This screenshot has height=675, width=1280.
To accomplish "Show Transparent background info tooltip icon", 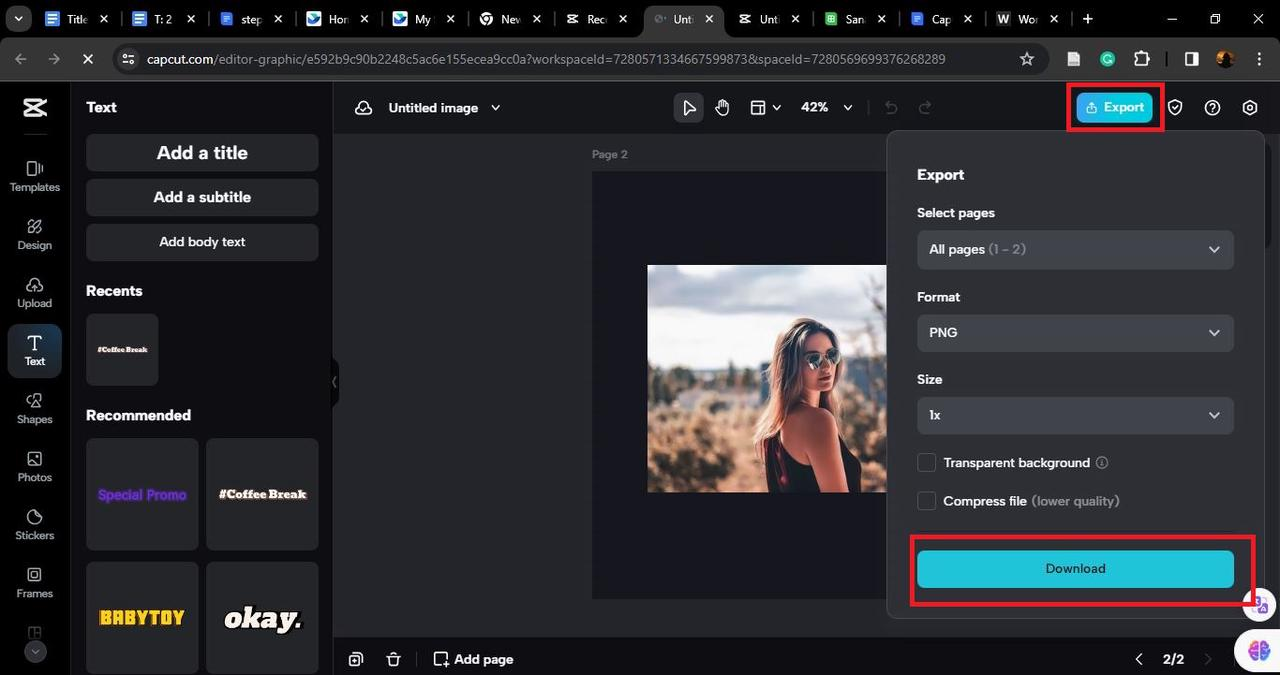I will pyautogui.click(x=1102, y=463).
